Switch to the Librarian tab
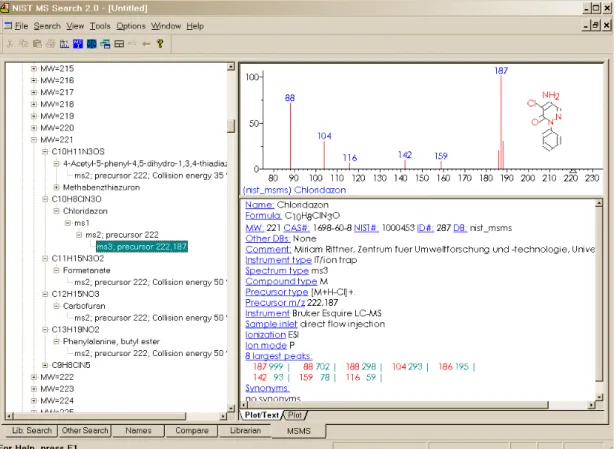 coord(245,431)
